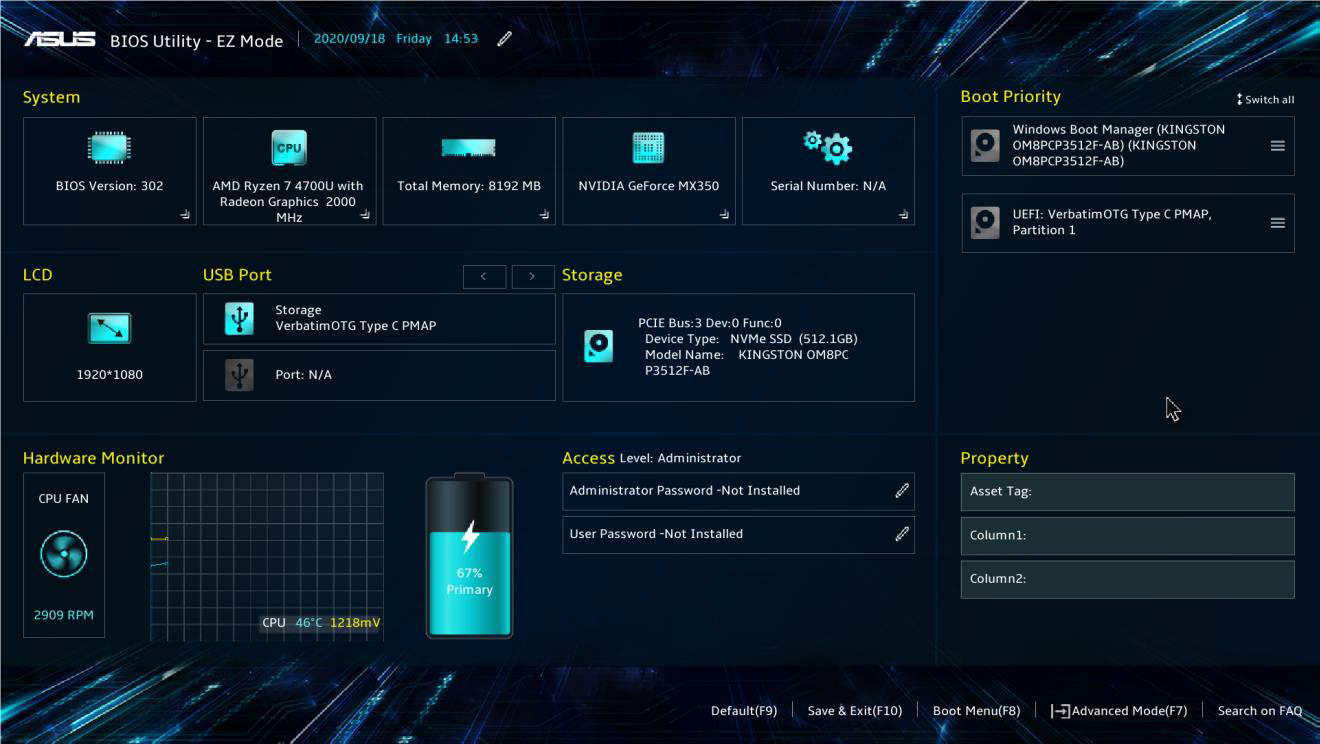Edit the date and time with pencil icon
This screenshot has height=744, width=1320.
(503, 37)
